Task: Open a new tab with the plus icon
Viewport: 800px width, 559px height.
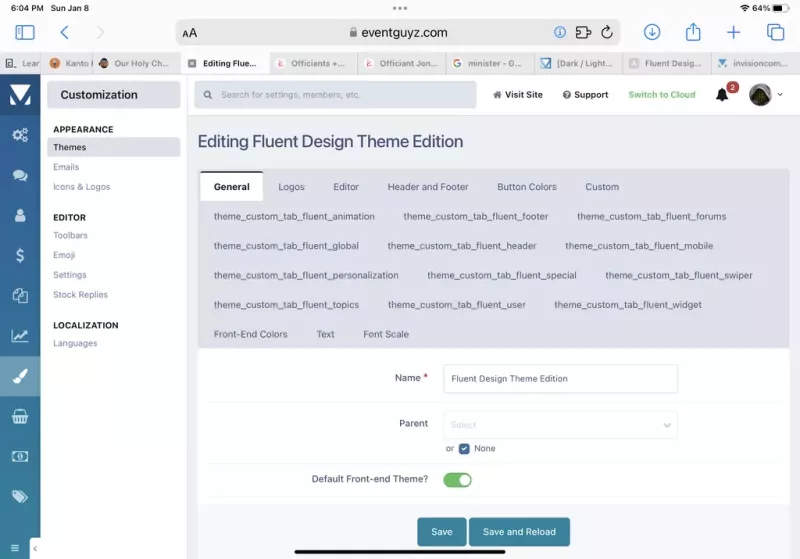Action: 733,33
